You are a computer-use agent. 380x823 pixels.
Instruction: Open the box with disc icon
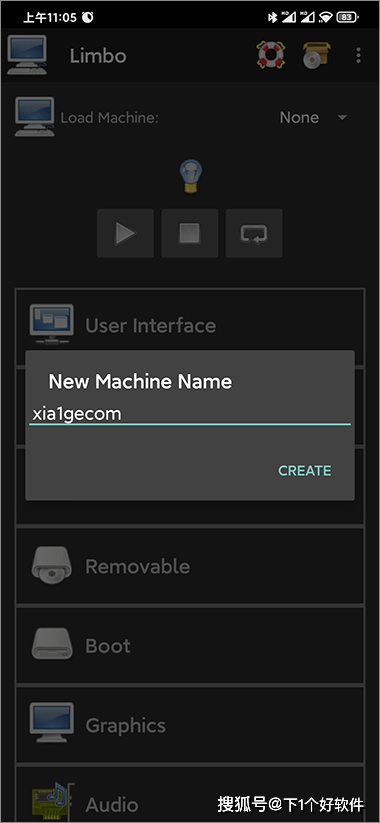point(316,55)
